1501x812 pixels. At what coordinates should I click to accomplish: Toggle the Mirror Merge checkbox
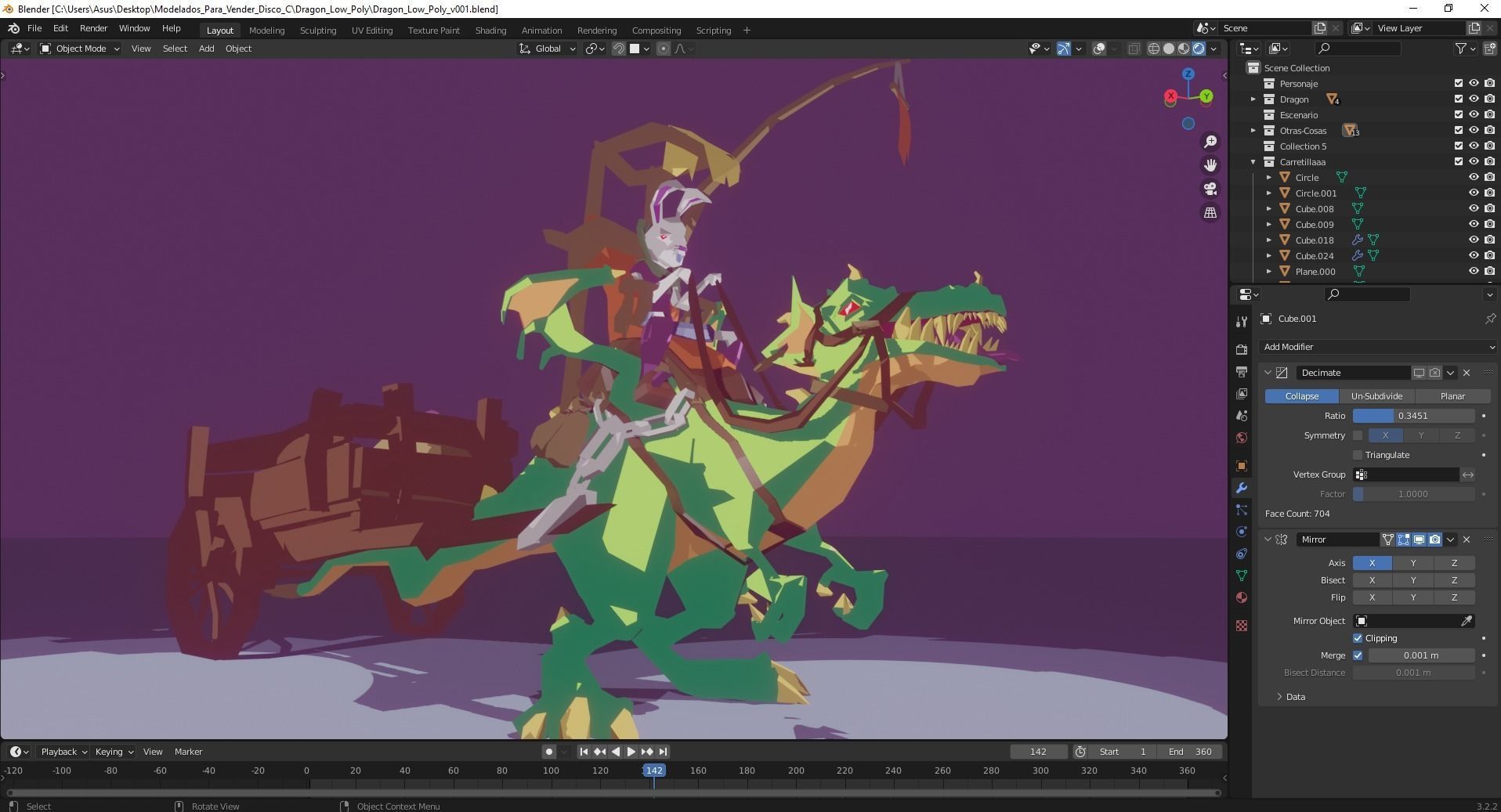tap(1358, 655)
